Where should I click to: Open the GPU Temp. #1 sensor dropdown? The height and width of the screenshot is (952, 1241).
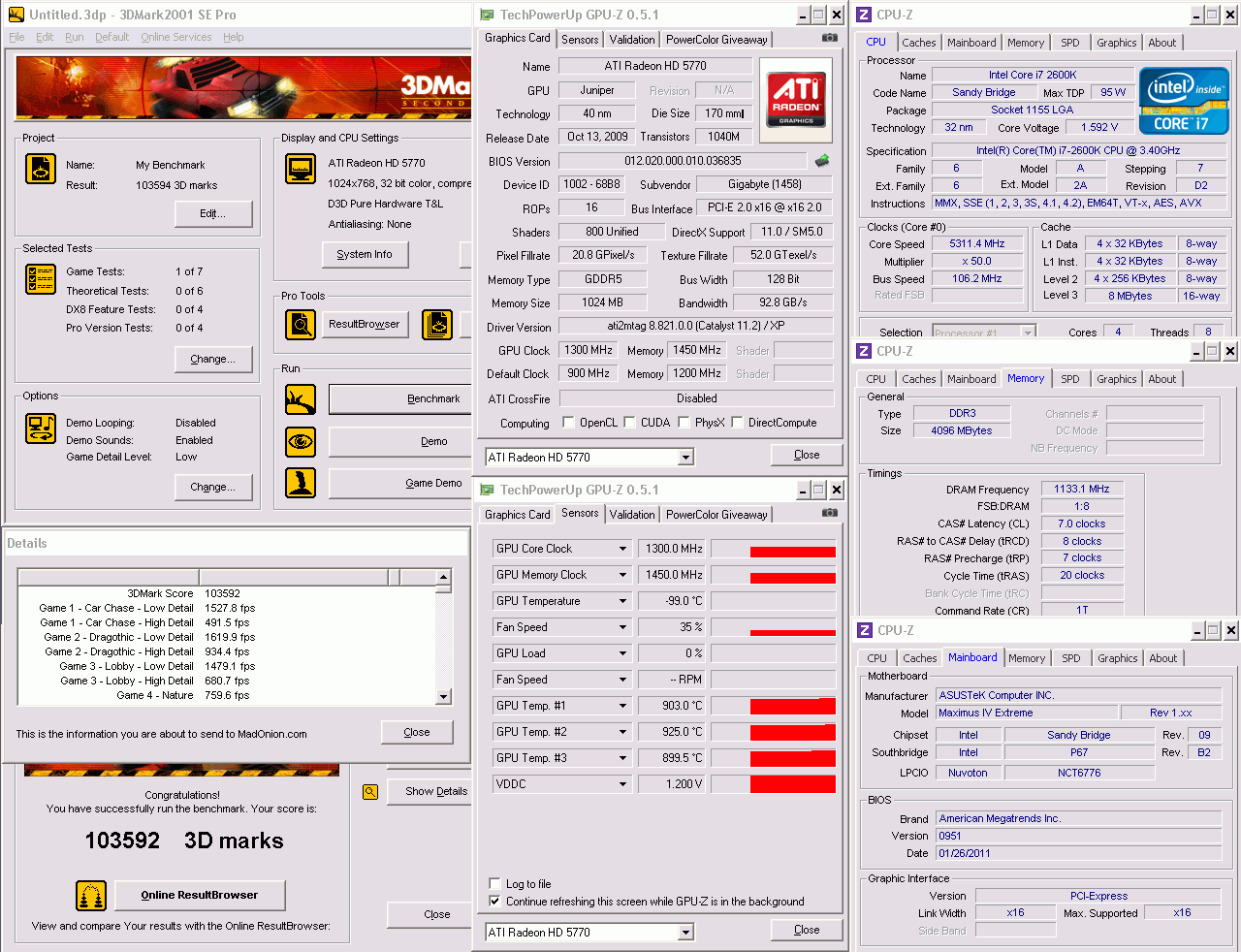pyautogui.click(x=622, y=706)
